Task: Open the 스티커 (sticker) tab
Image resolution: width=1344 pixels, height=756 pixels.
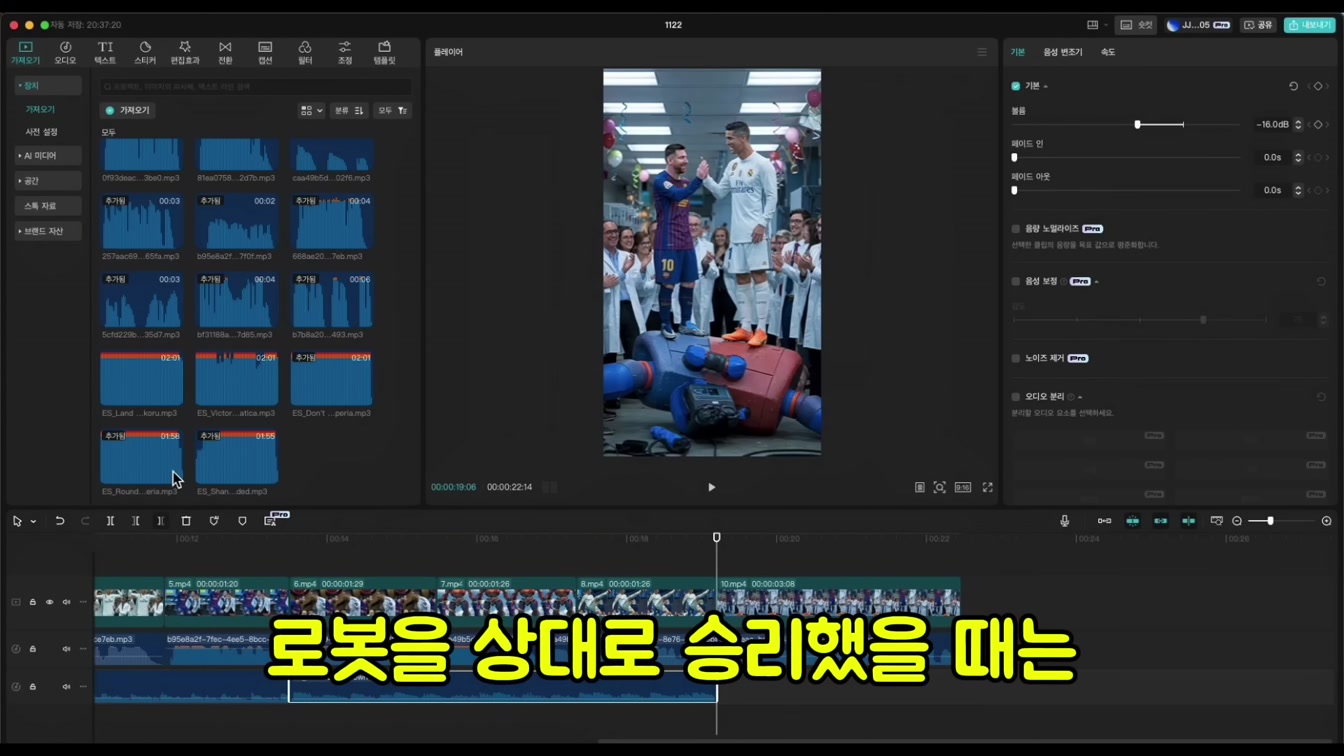Action: click(145, 53)
